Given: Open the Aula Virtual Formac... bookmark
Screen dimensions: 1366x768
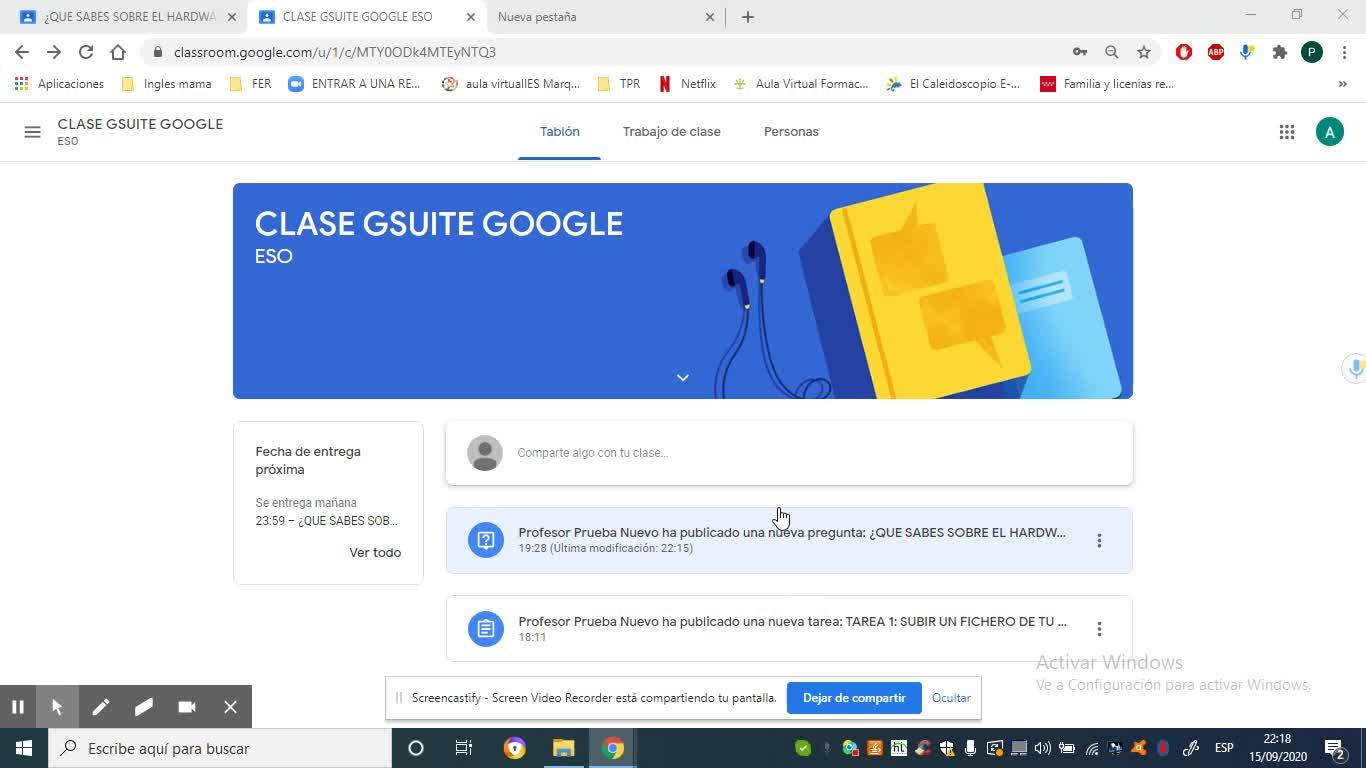Looking at the screenshot, I should click(x=801, y=84).
